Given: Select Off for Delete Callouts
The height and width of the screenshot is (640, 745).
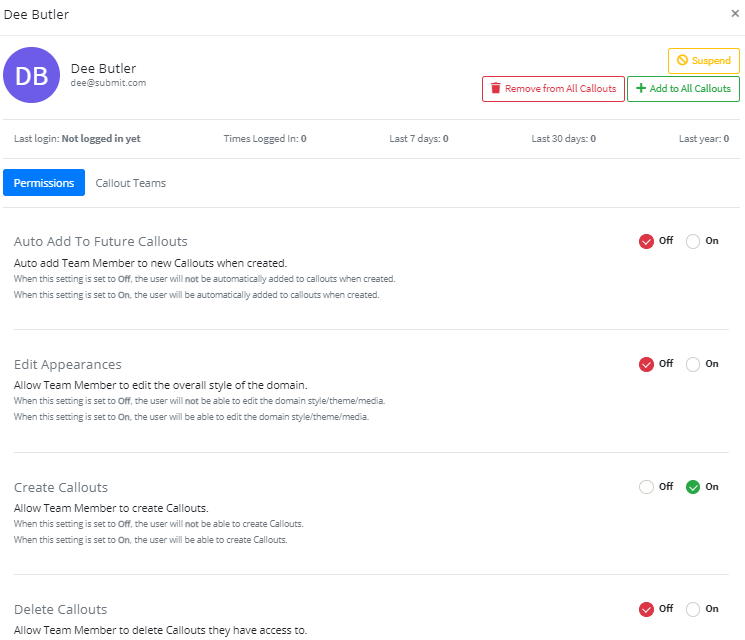Looking at the screenshot, I should pyautogui.click(x=646, y=609).
